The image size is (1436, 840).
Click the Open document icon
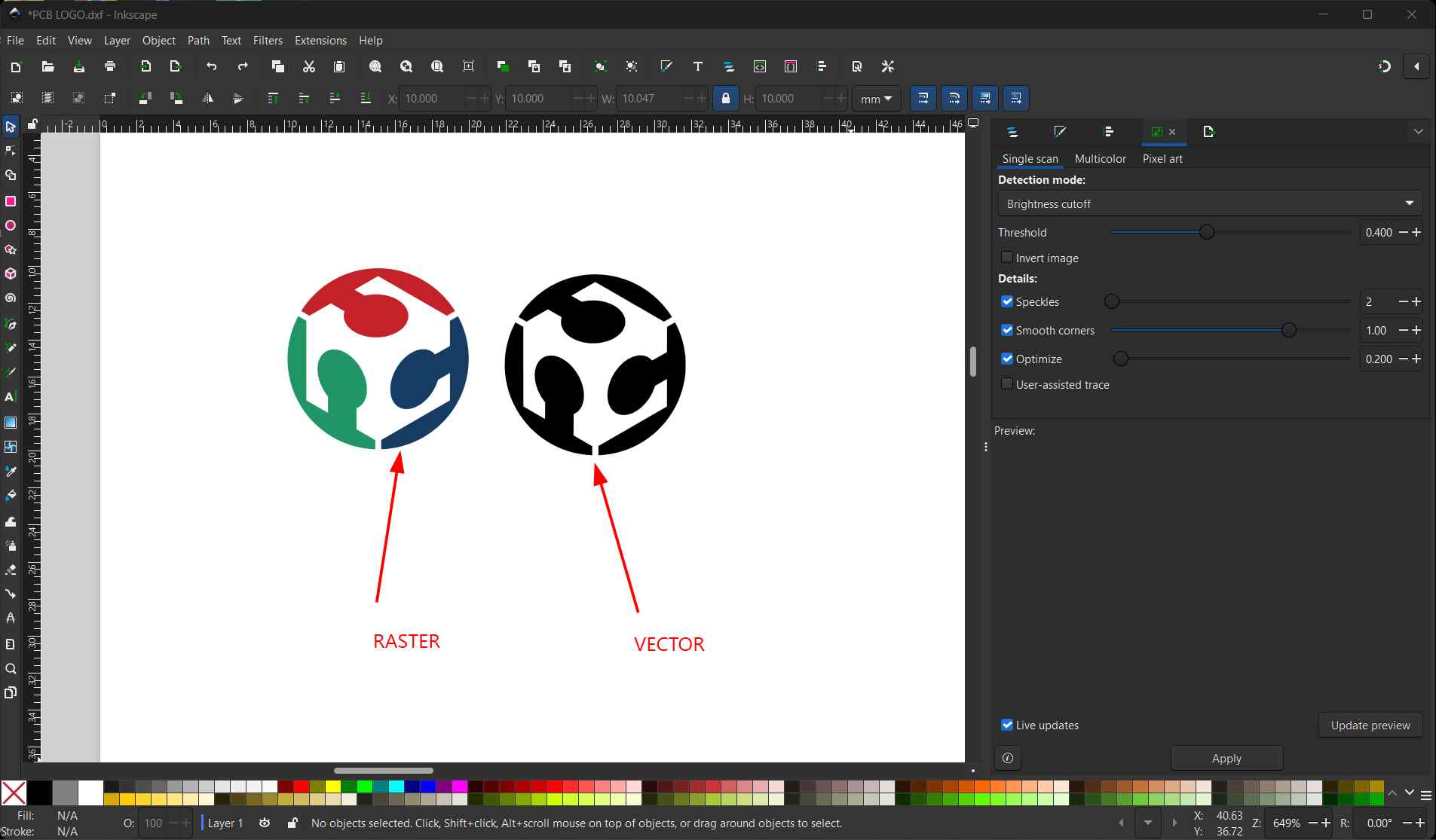pos(47,66)
